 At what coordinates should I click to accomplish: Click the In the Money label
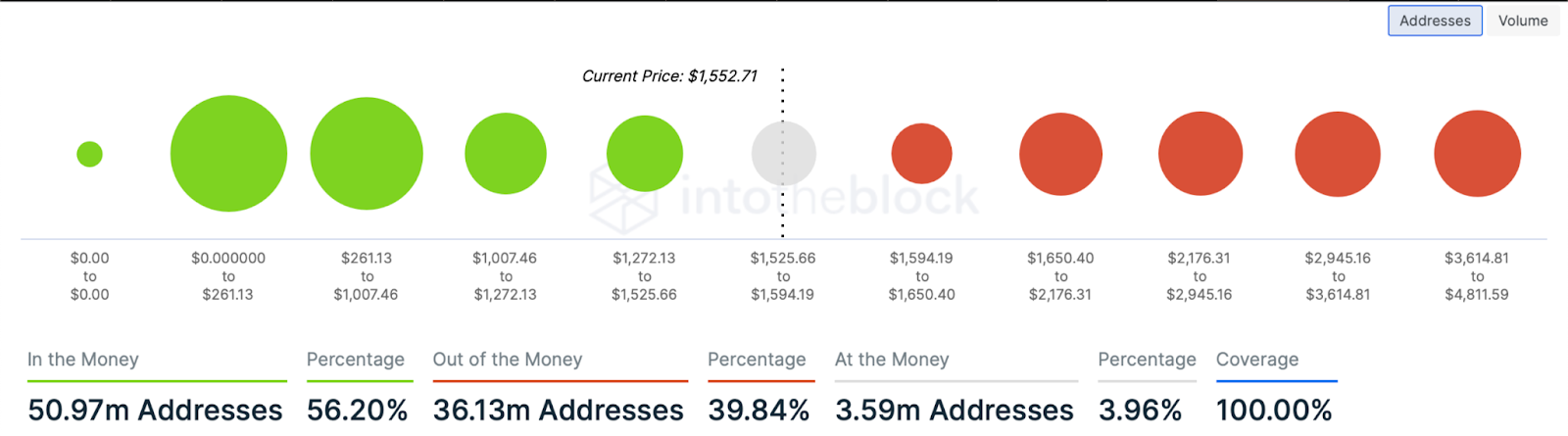(x=83, y=360)
